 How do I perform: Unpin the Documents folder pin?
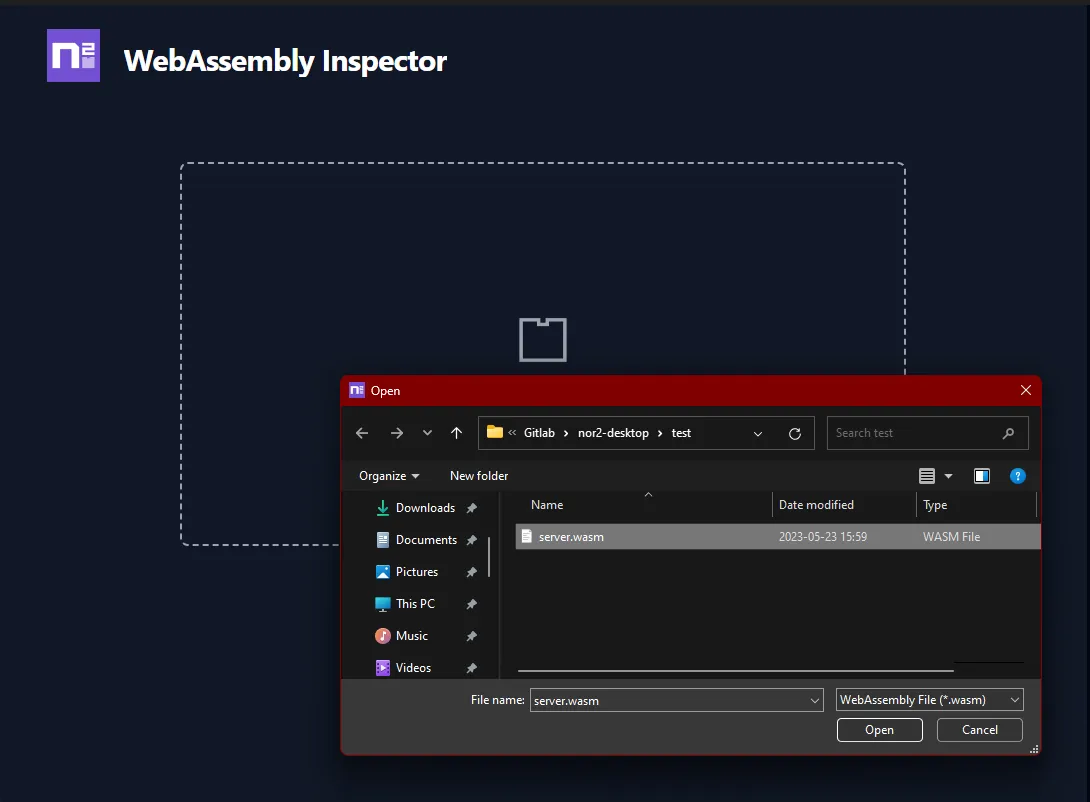[471, 540]
